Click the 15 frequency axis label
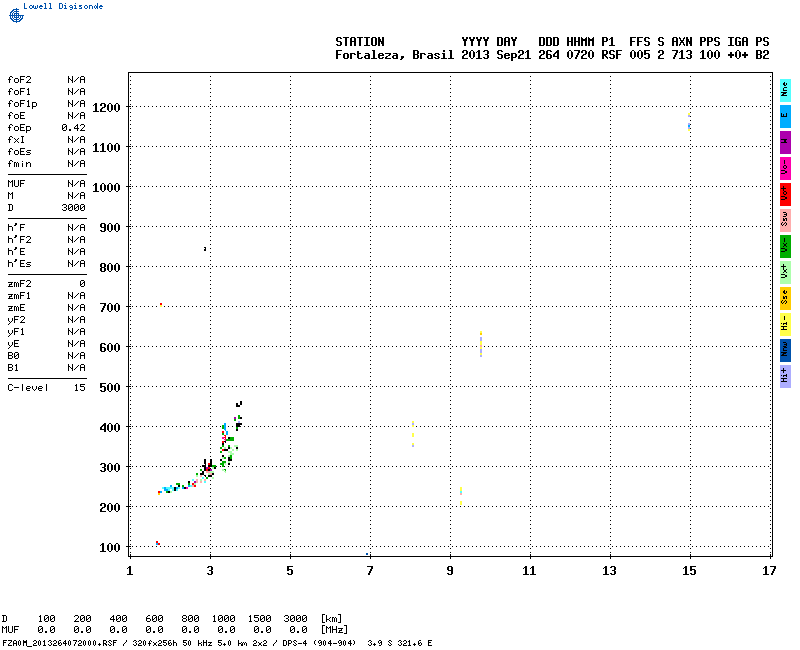This screenshot has width=800, height=650. point(689,571)
